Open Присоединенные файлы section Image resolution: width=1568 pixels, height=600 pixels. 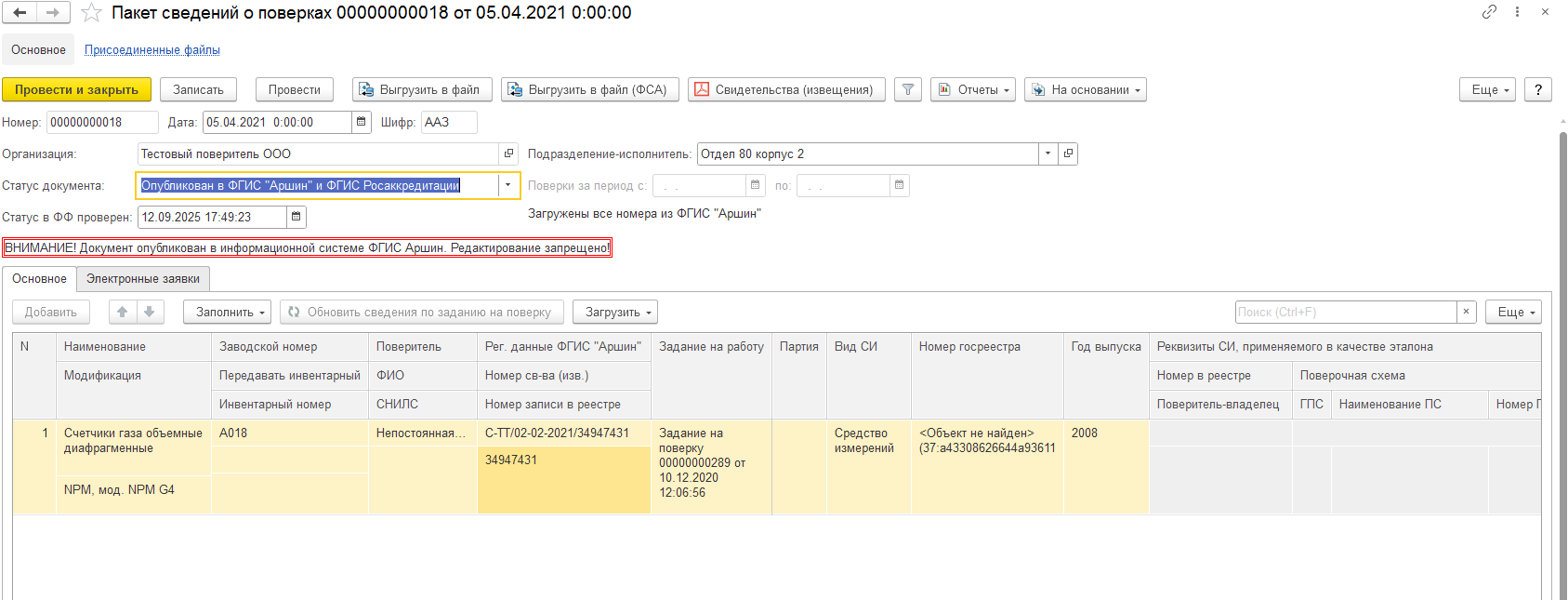pos(152,50)
